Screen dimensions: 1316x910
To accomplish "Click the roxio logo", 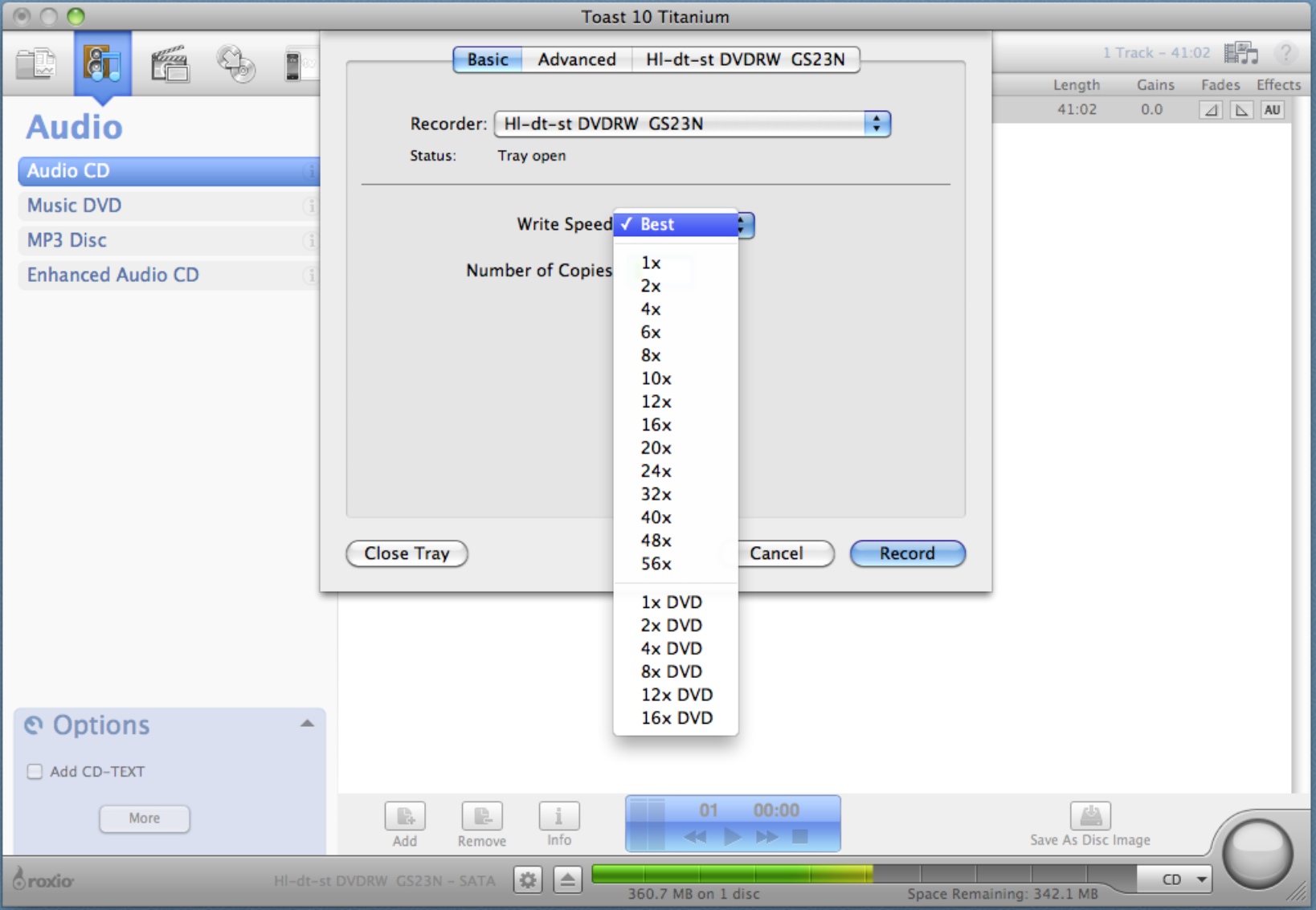I will coord(44,879).
